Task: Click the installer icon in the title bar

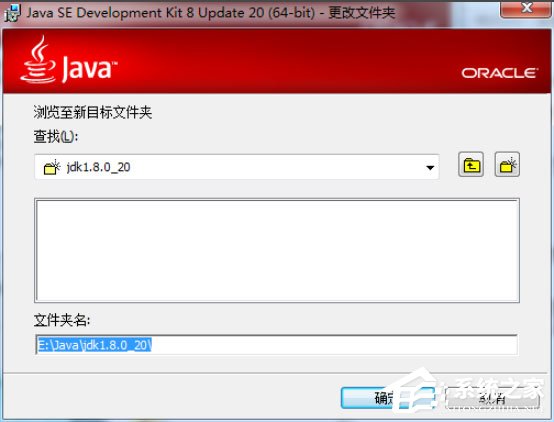Action: (x=12, y=13)
